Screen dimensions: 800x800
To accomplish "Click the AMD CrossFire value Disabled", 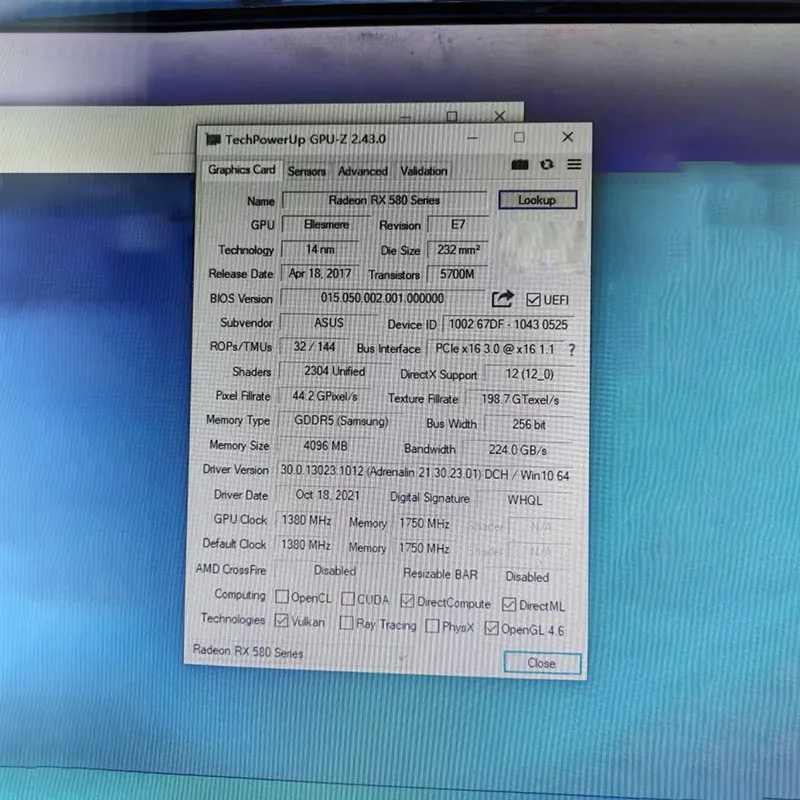I will [x=335, y=571].
